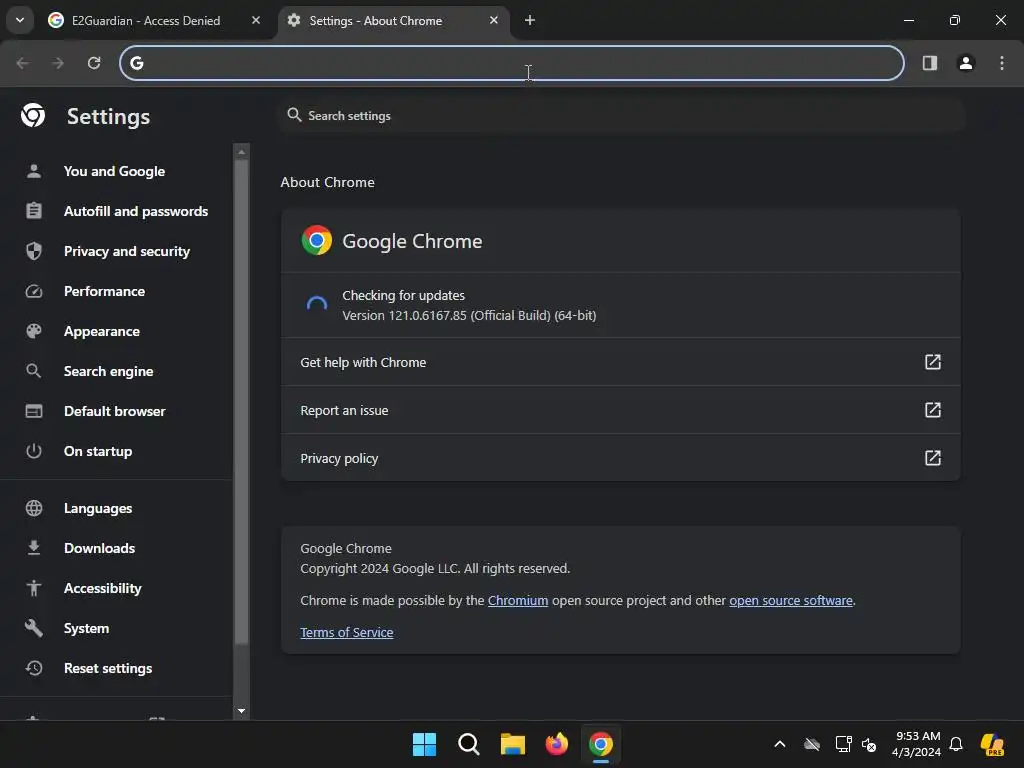This screenshot has height=768, width=1024.
Task: Click the shield icon for Privacy and security
Action: click(34, 251)
